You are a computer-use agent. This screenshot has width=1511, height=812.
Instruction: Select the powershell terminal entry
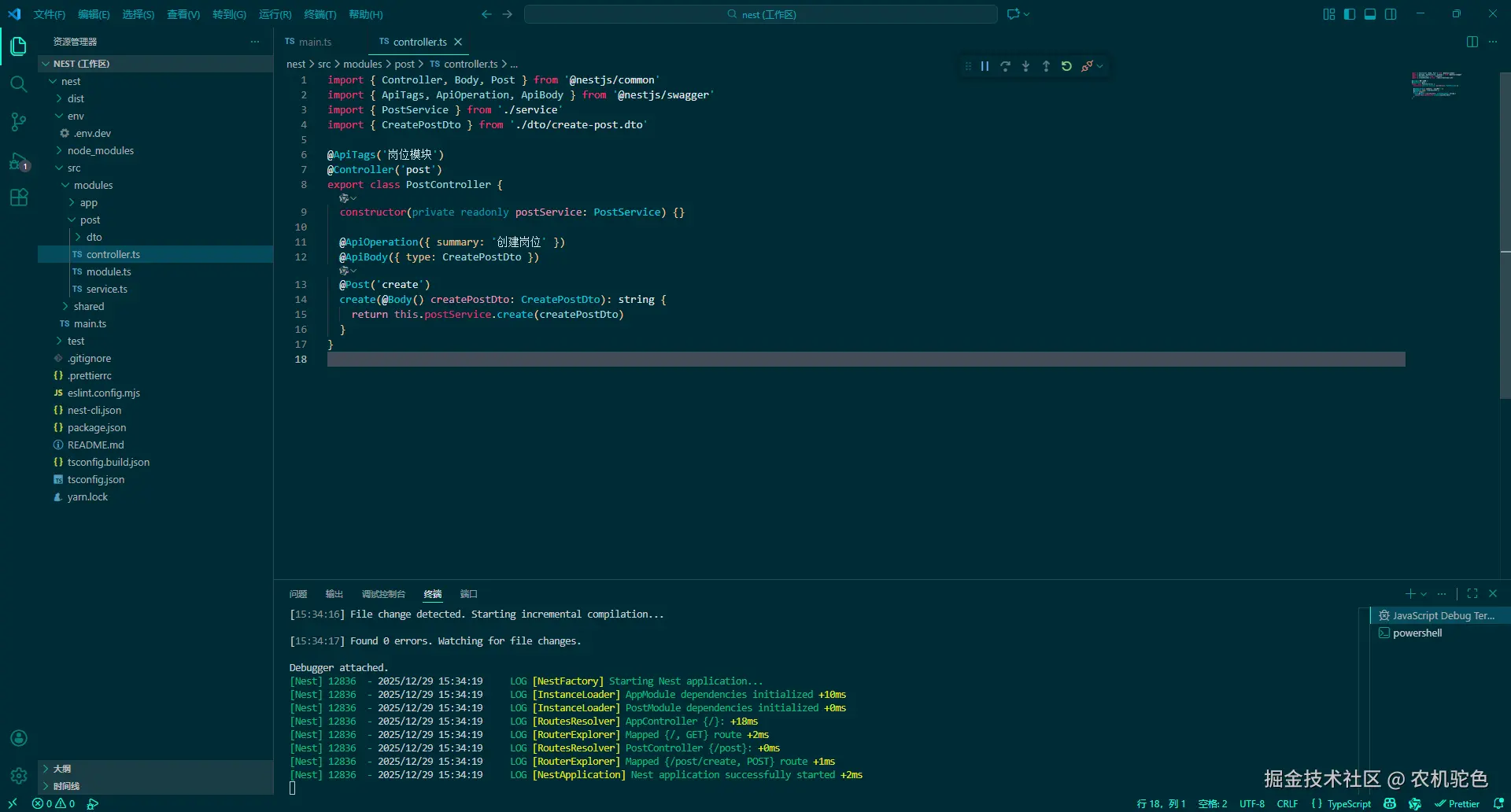(x=1417, y=633)
